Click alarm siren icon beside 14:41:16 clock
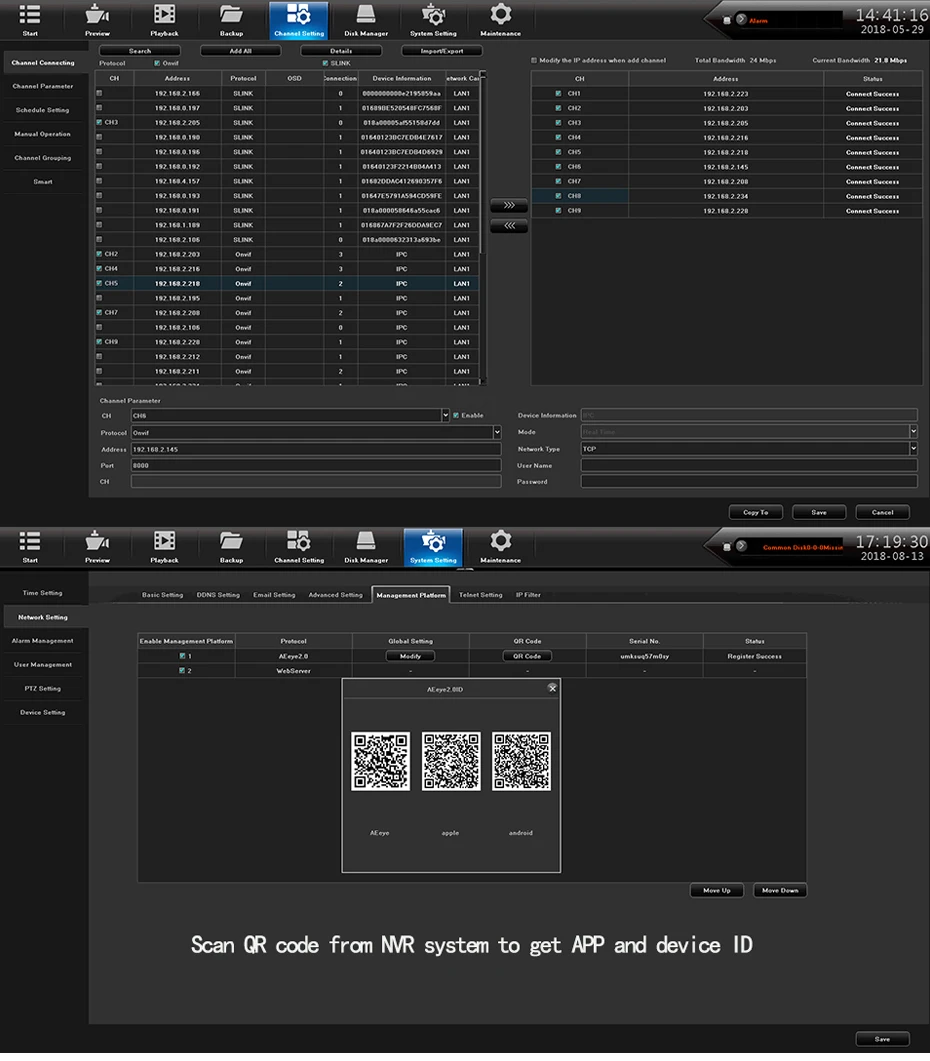930x1061 pixels. pos(726,20)
